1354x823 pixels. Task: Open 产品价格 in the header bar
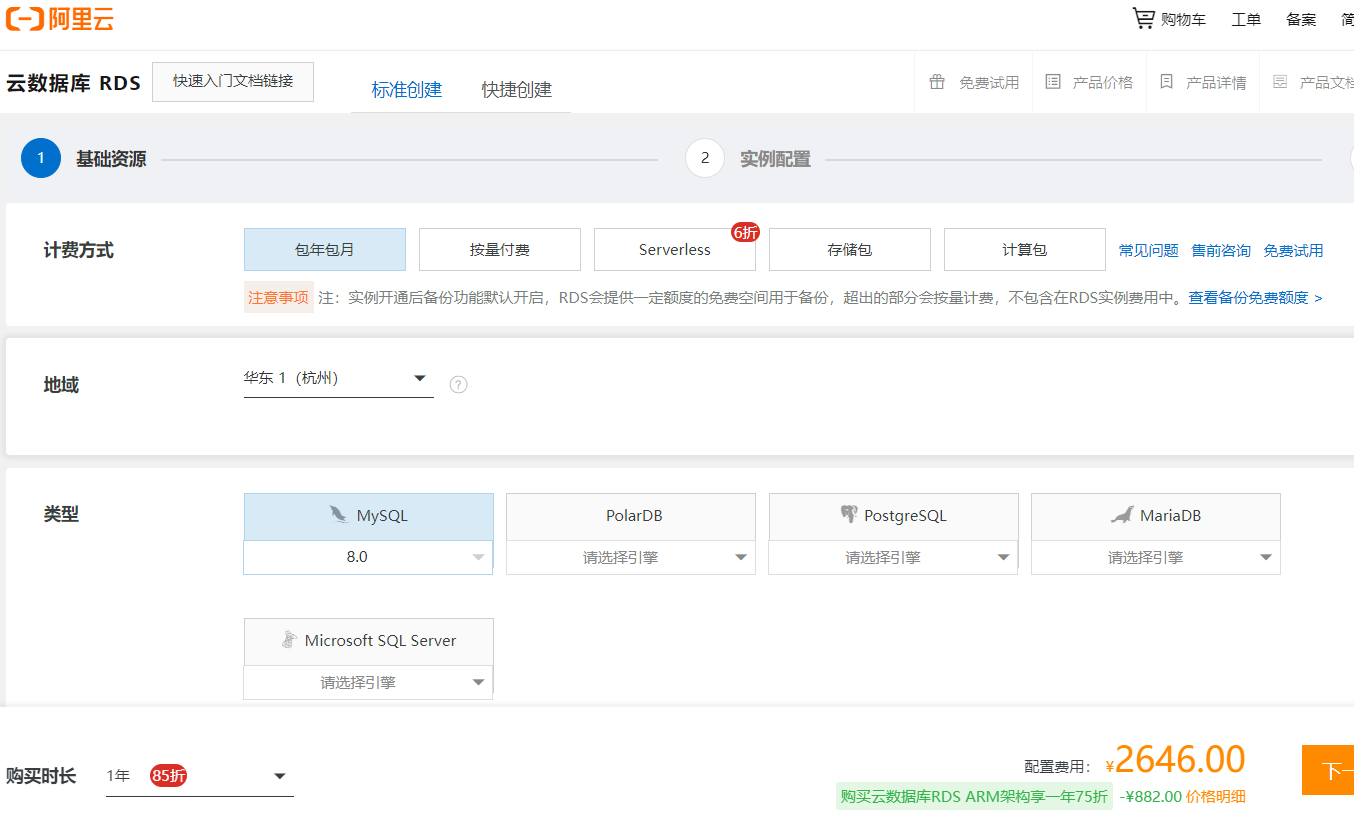pos(1103,82)
